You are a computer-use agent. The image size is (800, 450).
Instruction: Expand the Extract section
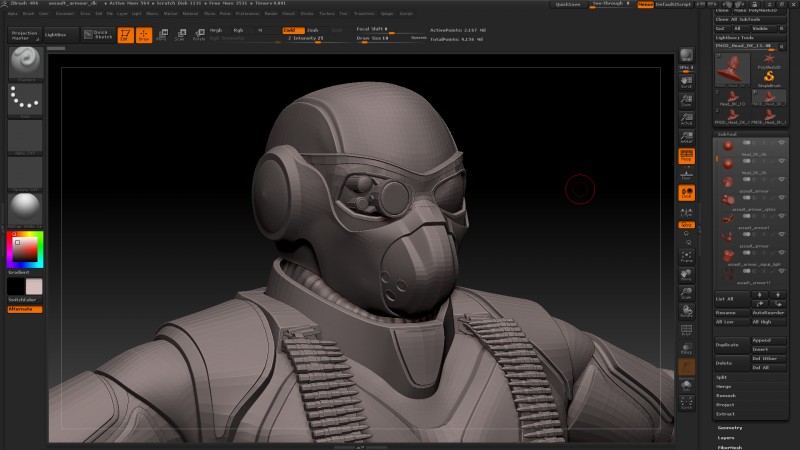click(x=725, y=414)
